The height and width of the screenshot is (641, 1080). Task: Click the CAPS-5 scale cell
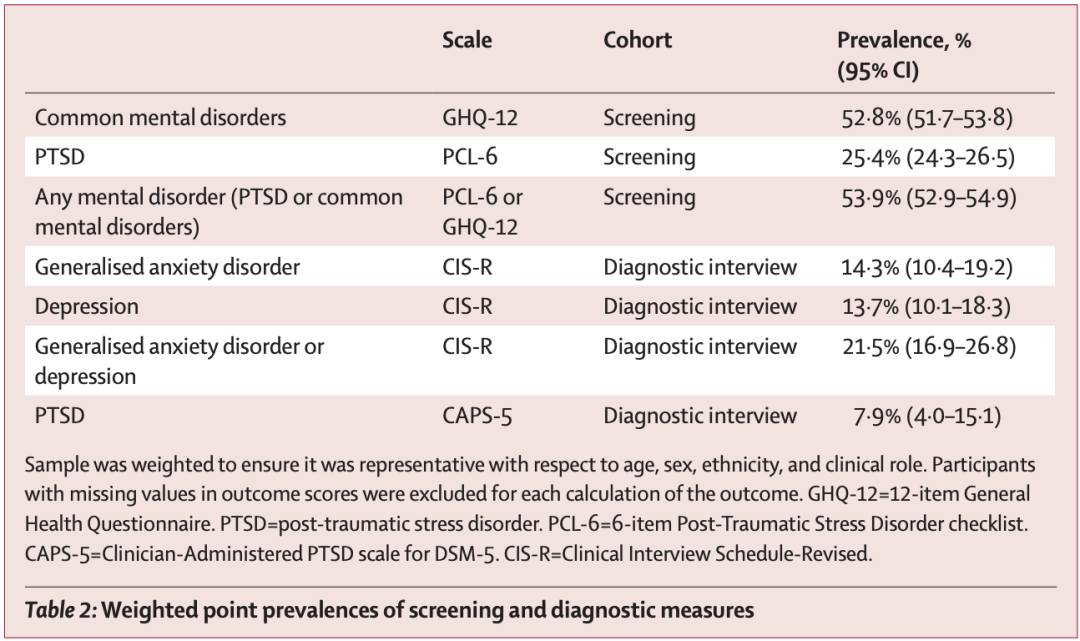pyautogui.click(x=479, y=415)
